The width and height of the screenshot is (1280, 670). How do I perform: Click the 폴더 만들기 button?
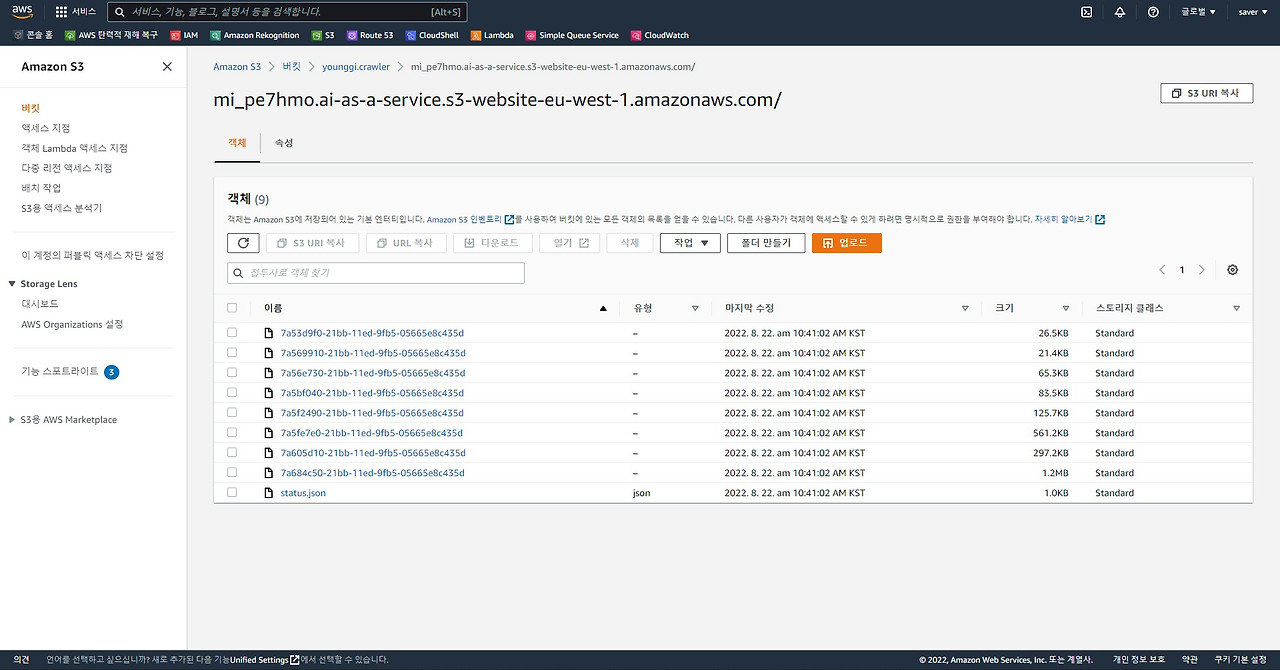tap(766, 243)
